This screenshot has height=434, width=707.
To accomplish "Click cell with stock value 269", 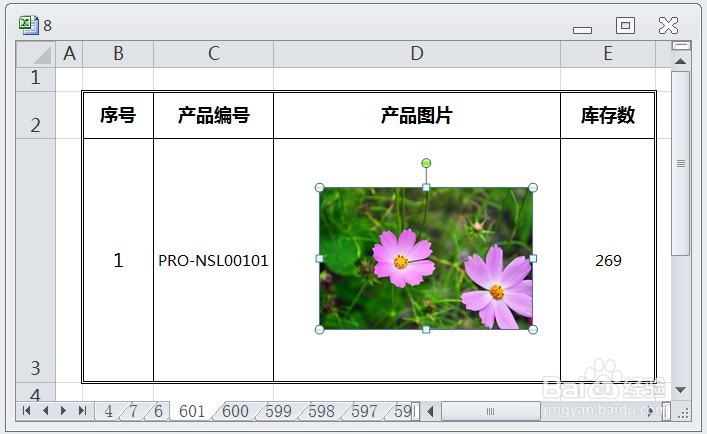I will [x=608, y=260].
